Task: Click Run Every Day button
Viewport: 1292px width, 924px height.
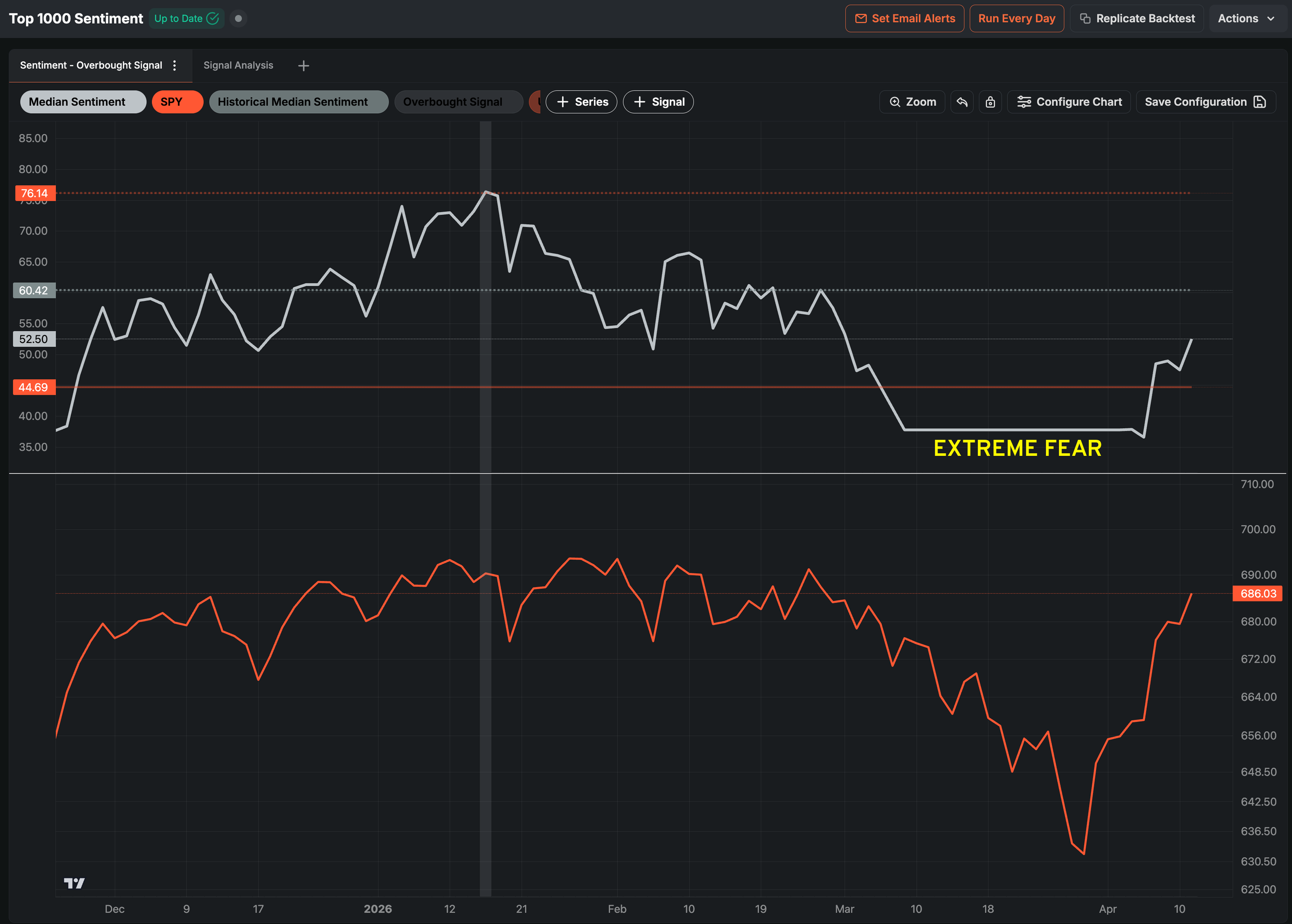Action: tap(1016, 19)
